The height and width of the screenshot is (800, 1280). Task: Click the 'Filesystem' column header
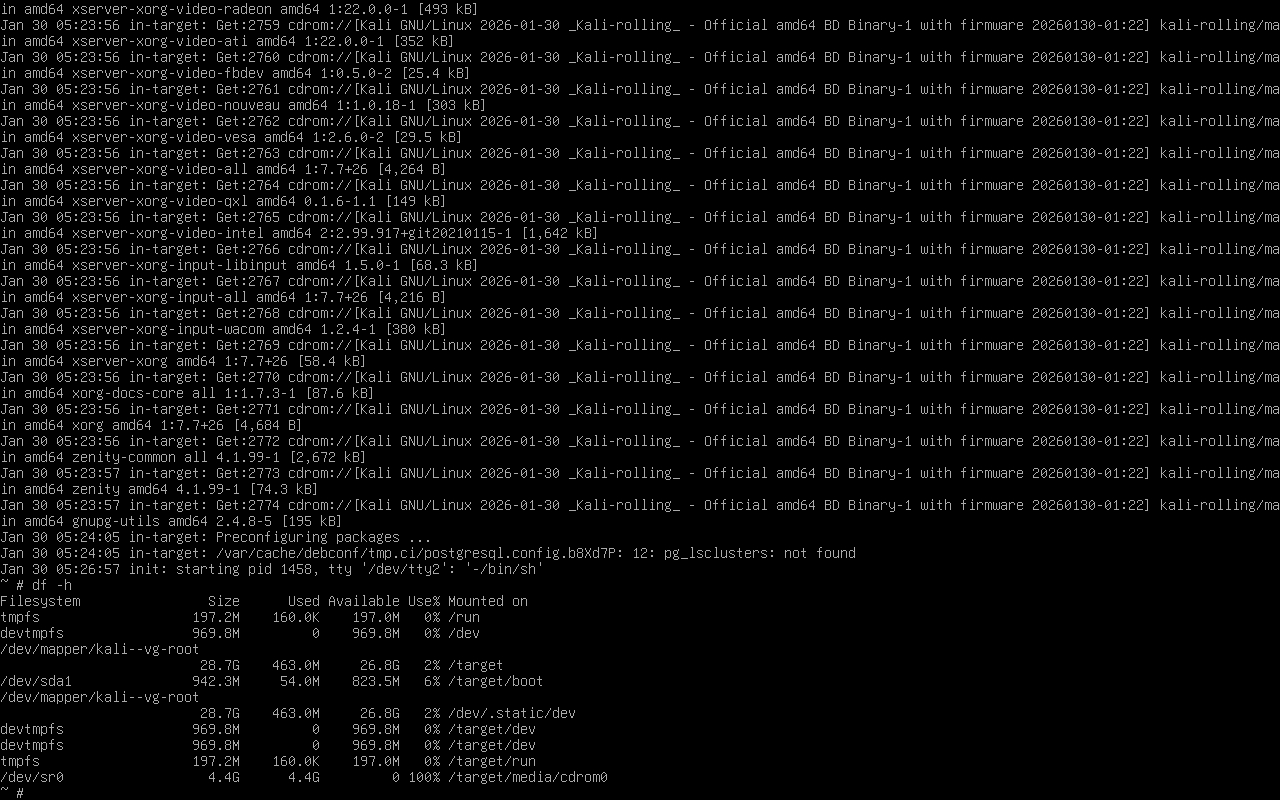pos(40,601)
